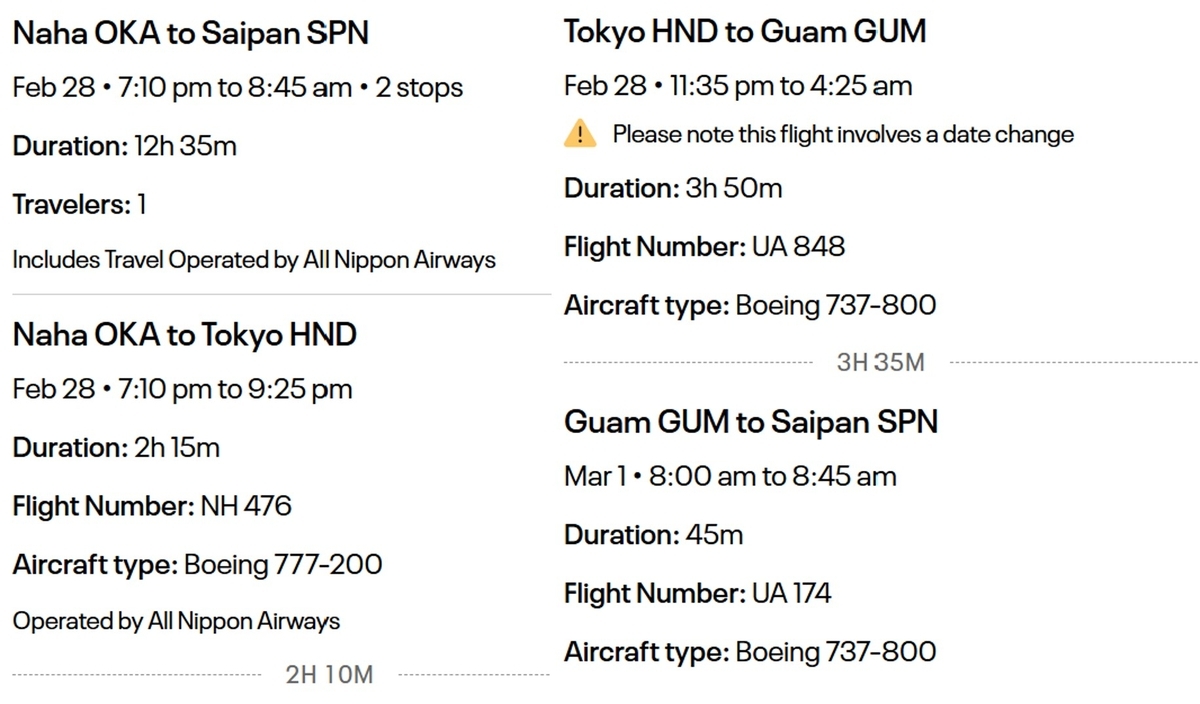The image size is (1200, 704).
Task: Click the Travelers: 1 line
Action: click(80, 205)
